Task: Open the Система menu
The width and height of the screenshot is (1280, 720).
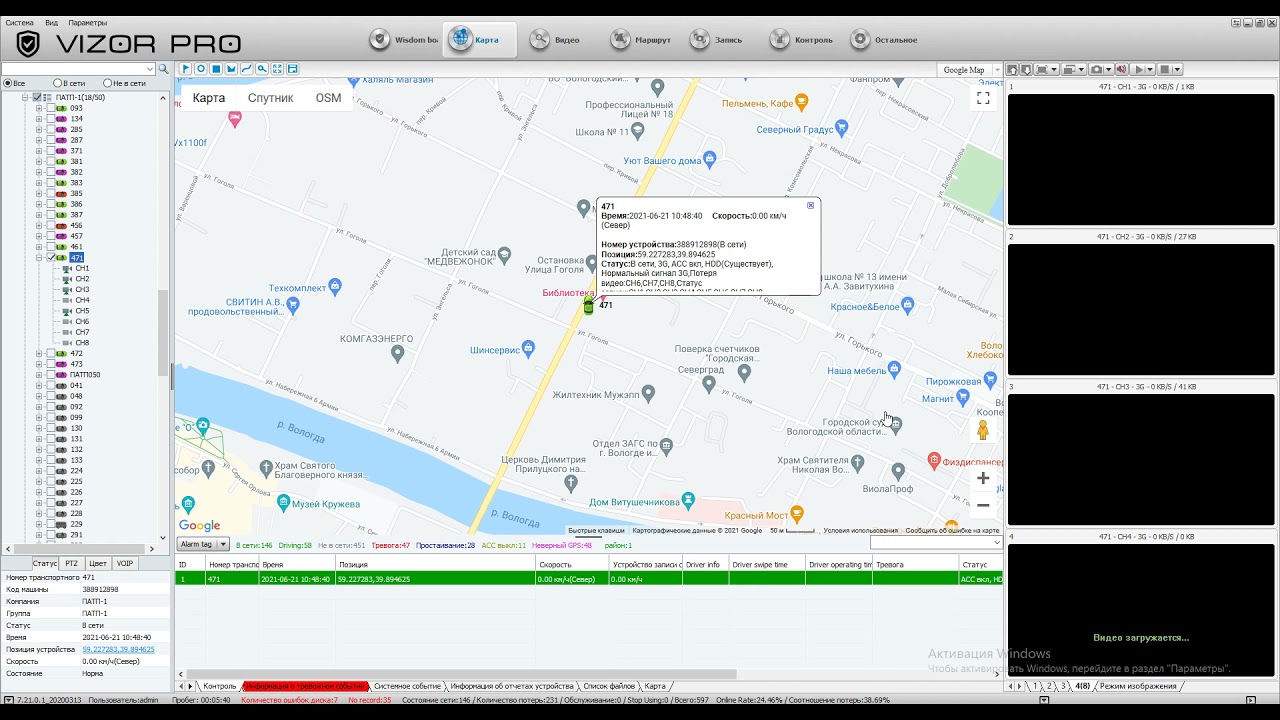Action: (19, 22)
